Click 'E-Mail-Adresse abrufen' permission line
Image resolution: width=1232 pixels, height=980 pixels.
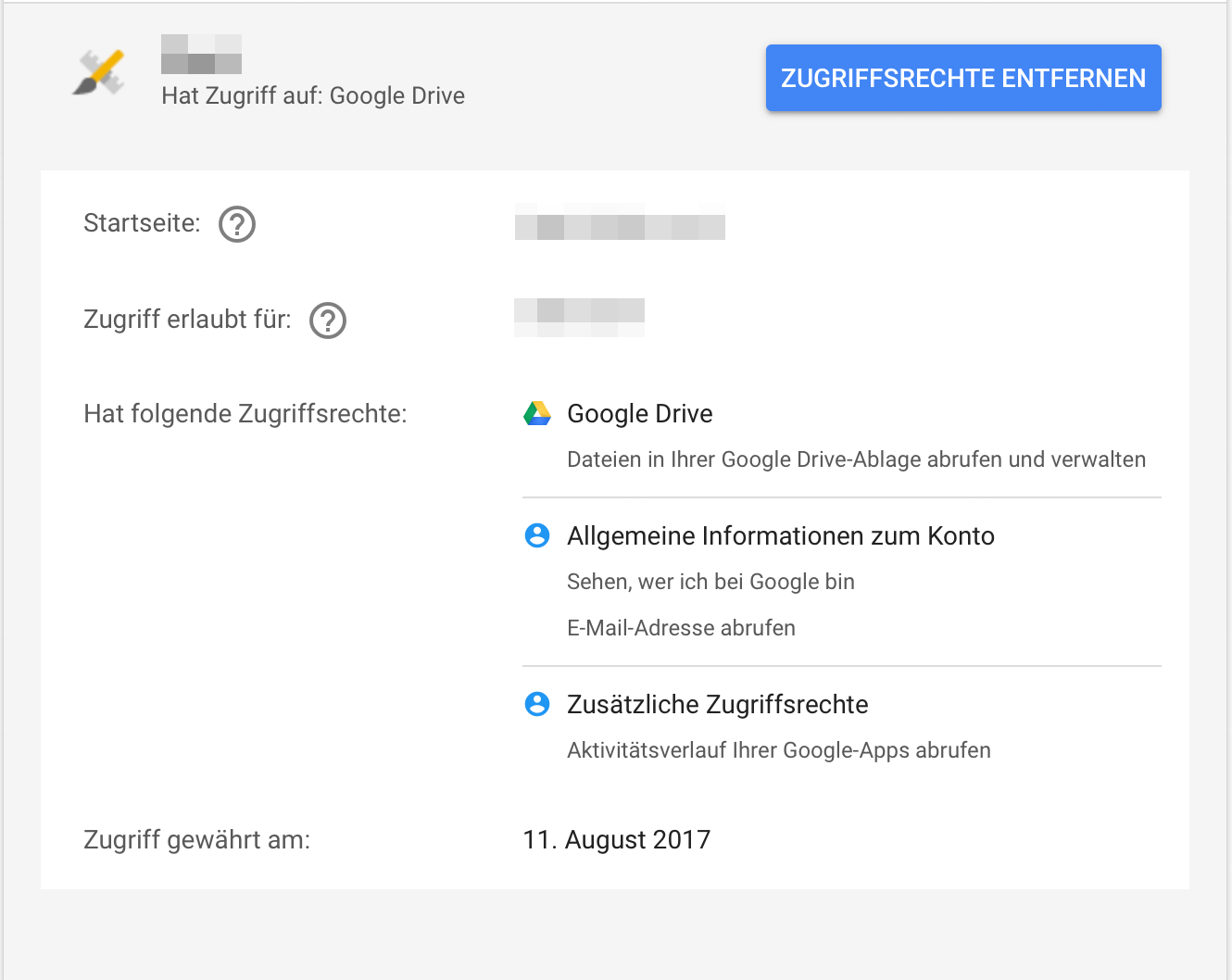[681, 628]
